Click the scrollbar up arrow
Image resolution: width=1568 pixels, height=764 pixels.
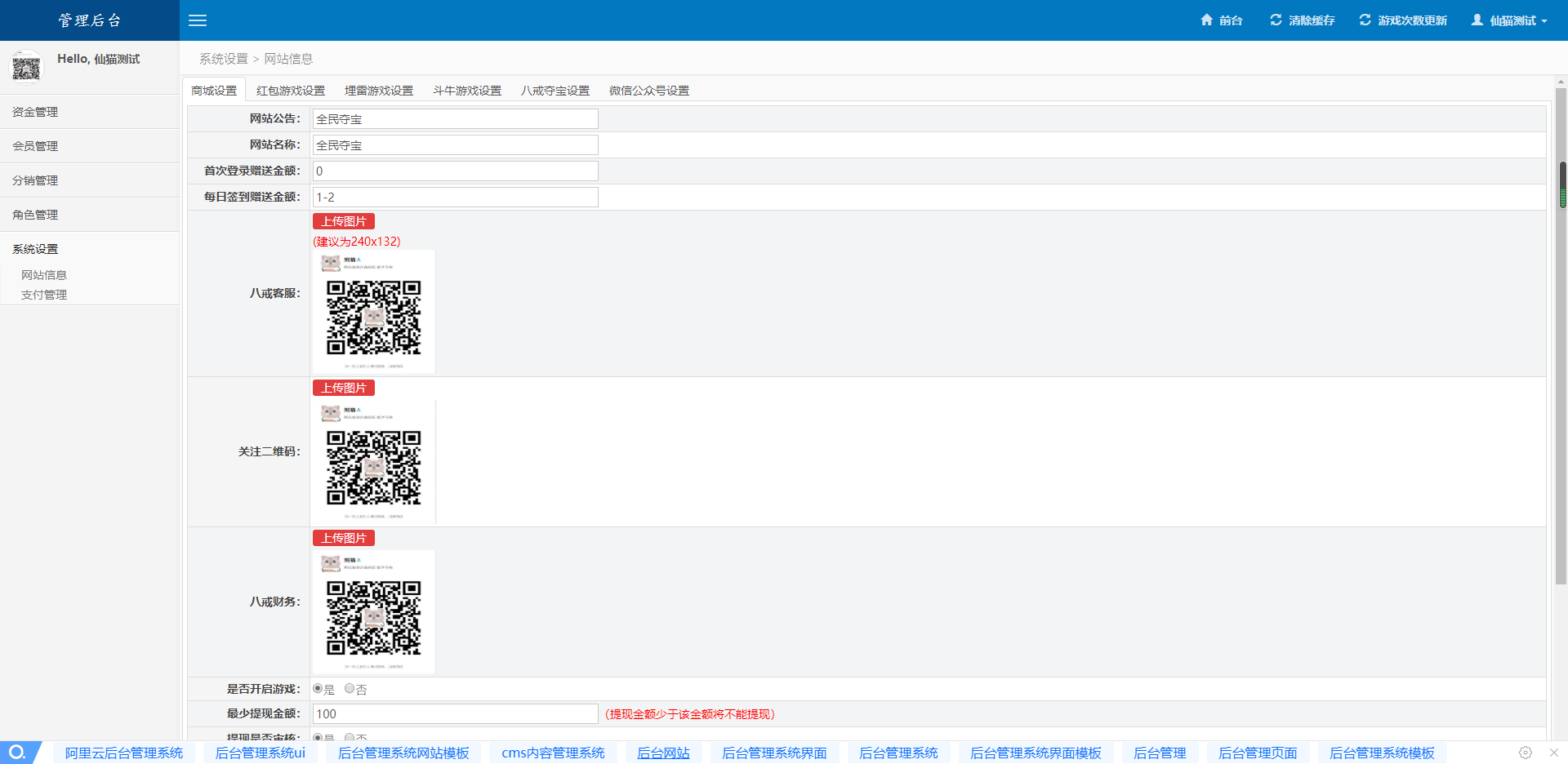(x=1561, y=82)
